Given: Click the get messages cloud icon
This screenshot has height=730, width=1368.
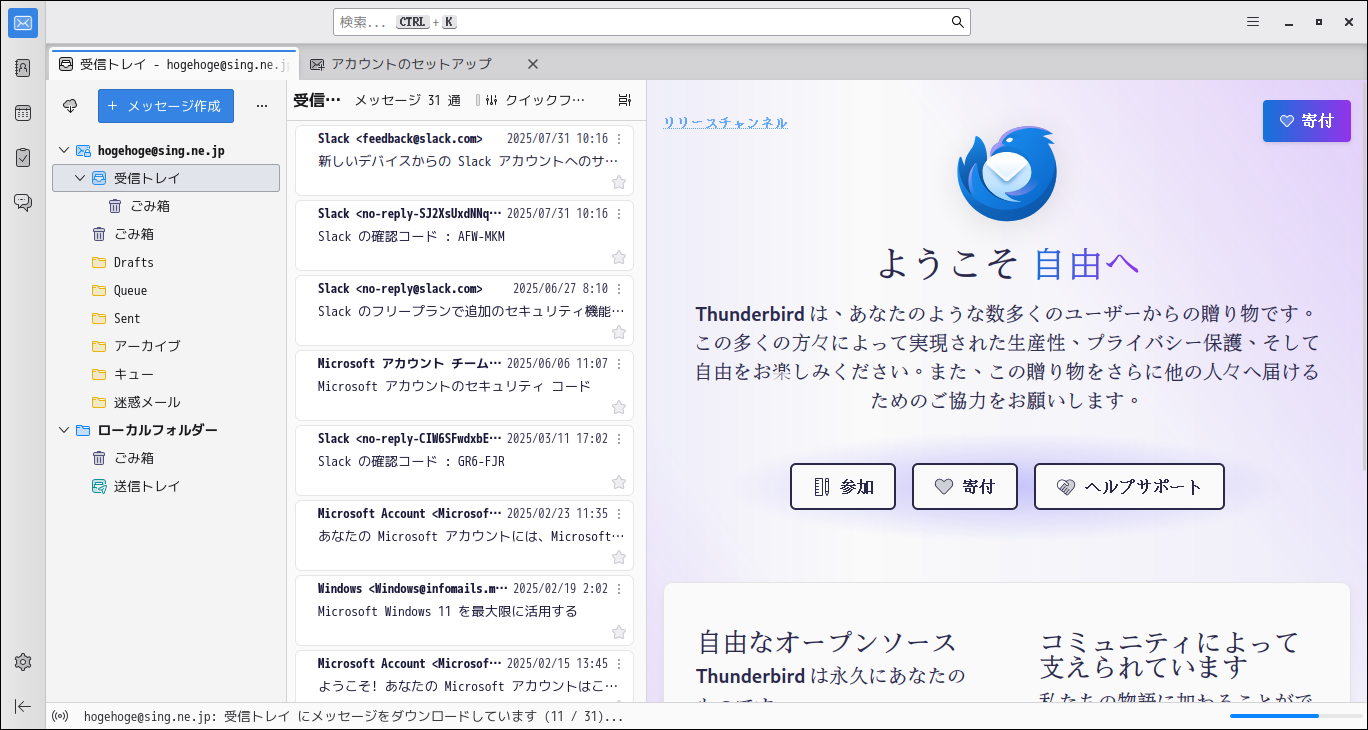Looking at the screenshot, I should click(x=70, y=105).
